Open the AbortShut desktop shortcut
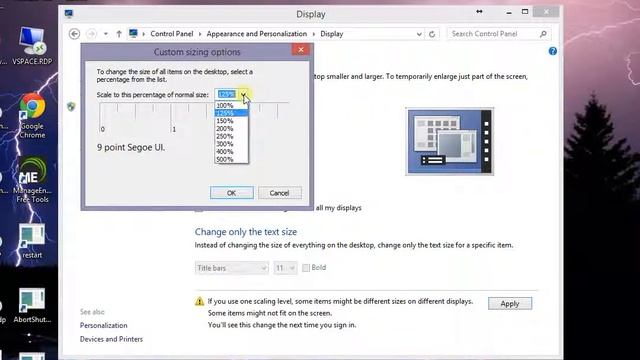640x360 pixels. point(32,305)
